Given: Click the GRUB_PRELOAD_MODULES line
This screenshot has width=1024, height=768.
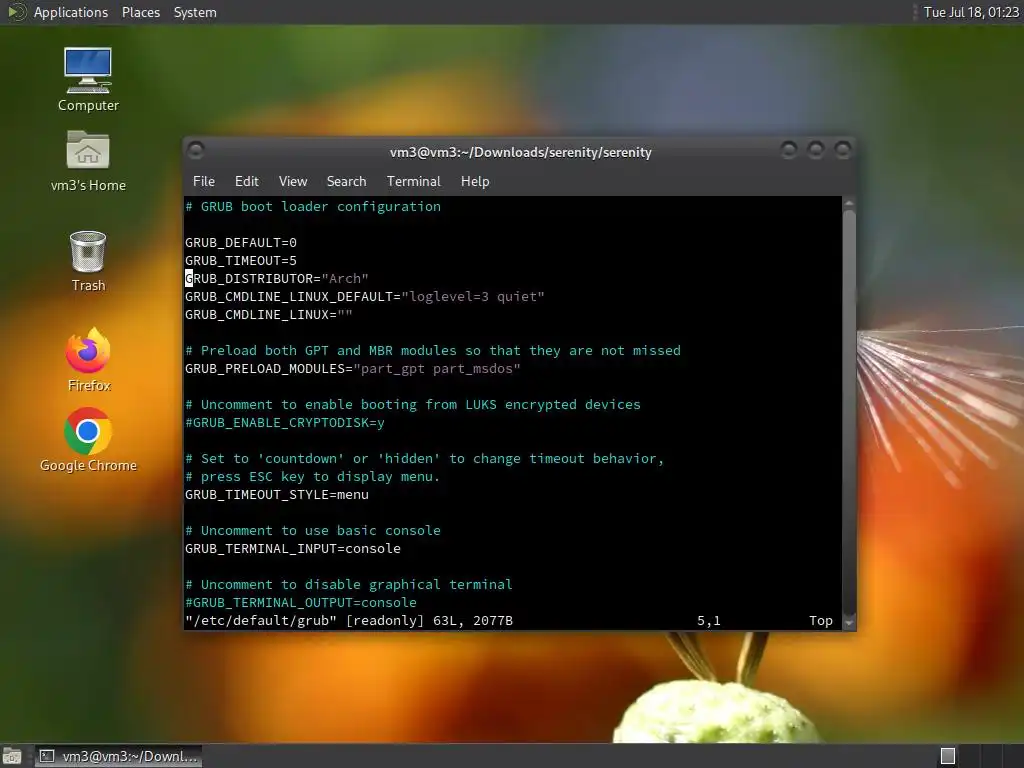Looking at the screenshot, I should tap(353, 368).
